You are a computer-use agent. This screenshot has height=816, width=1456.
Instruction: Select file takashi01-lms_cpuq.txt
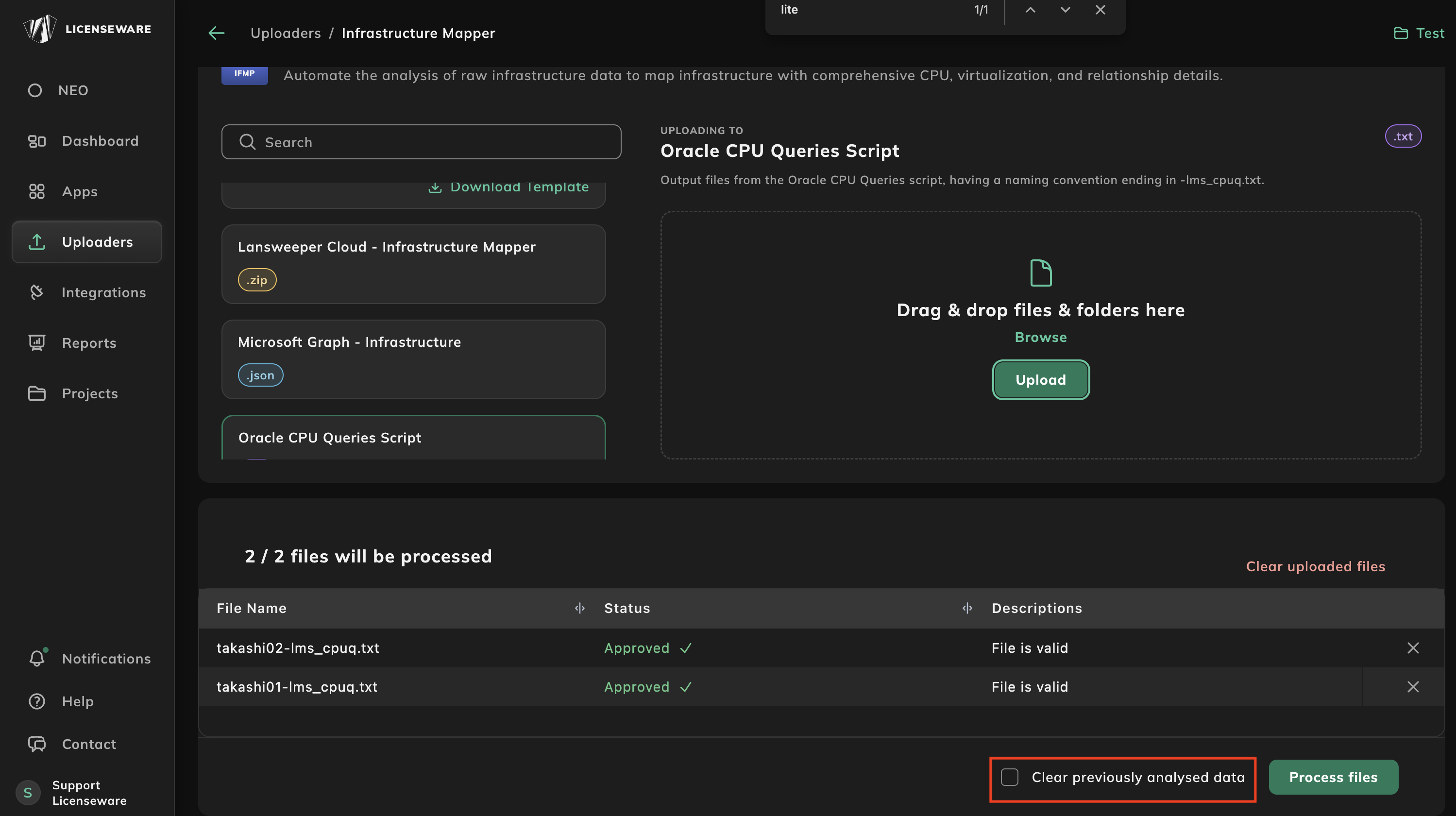(x=297, y=687)
